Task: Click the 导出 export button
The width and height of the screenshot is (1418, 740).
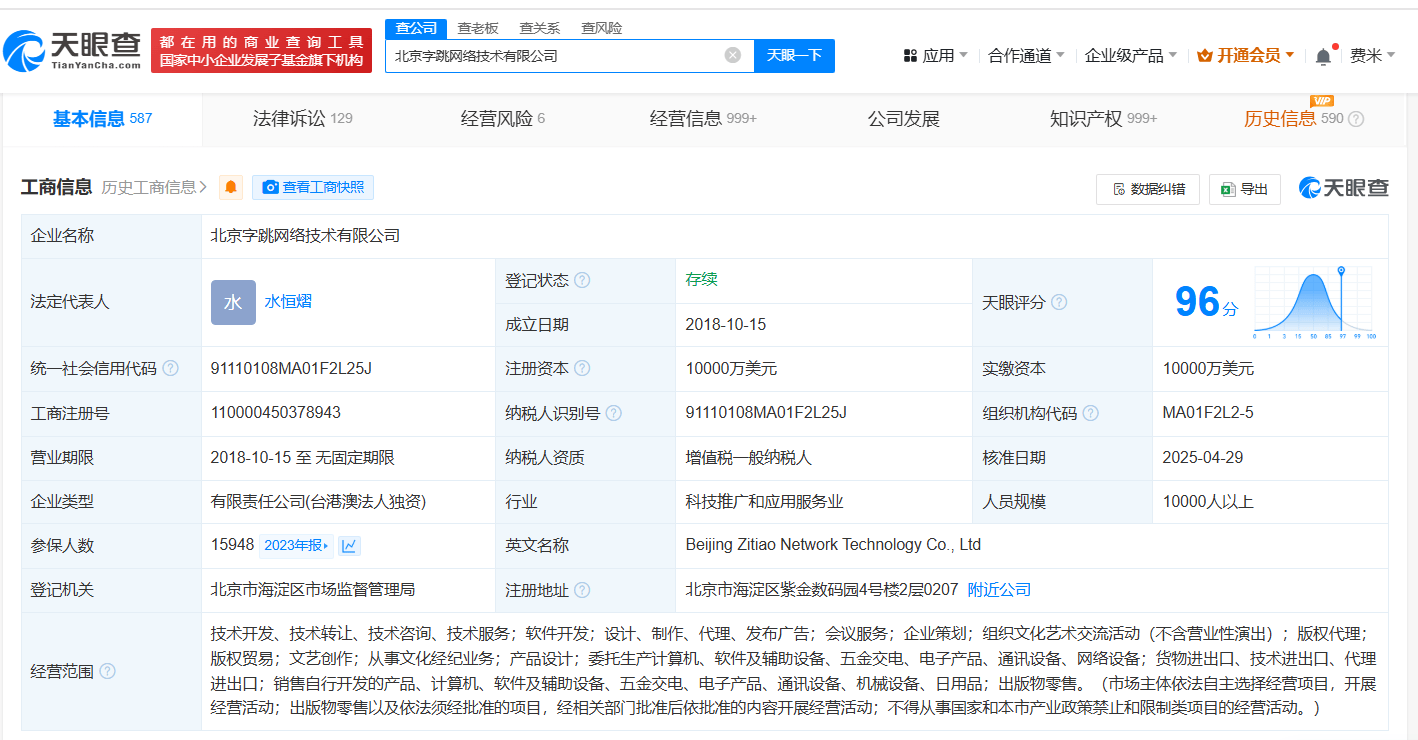Action: (x=1244, y=189)
